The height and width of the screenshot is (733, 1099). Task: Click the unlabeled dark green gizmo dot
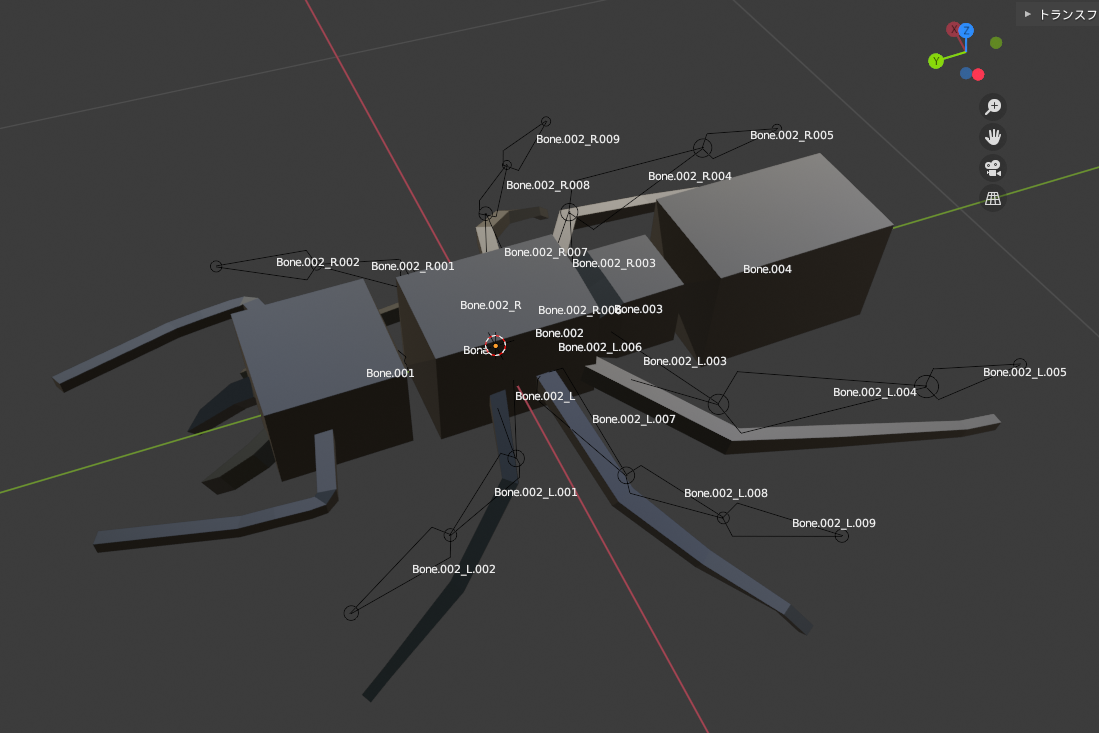[996, 43]
